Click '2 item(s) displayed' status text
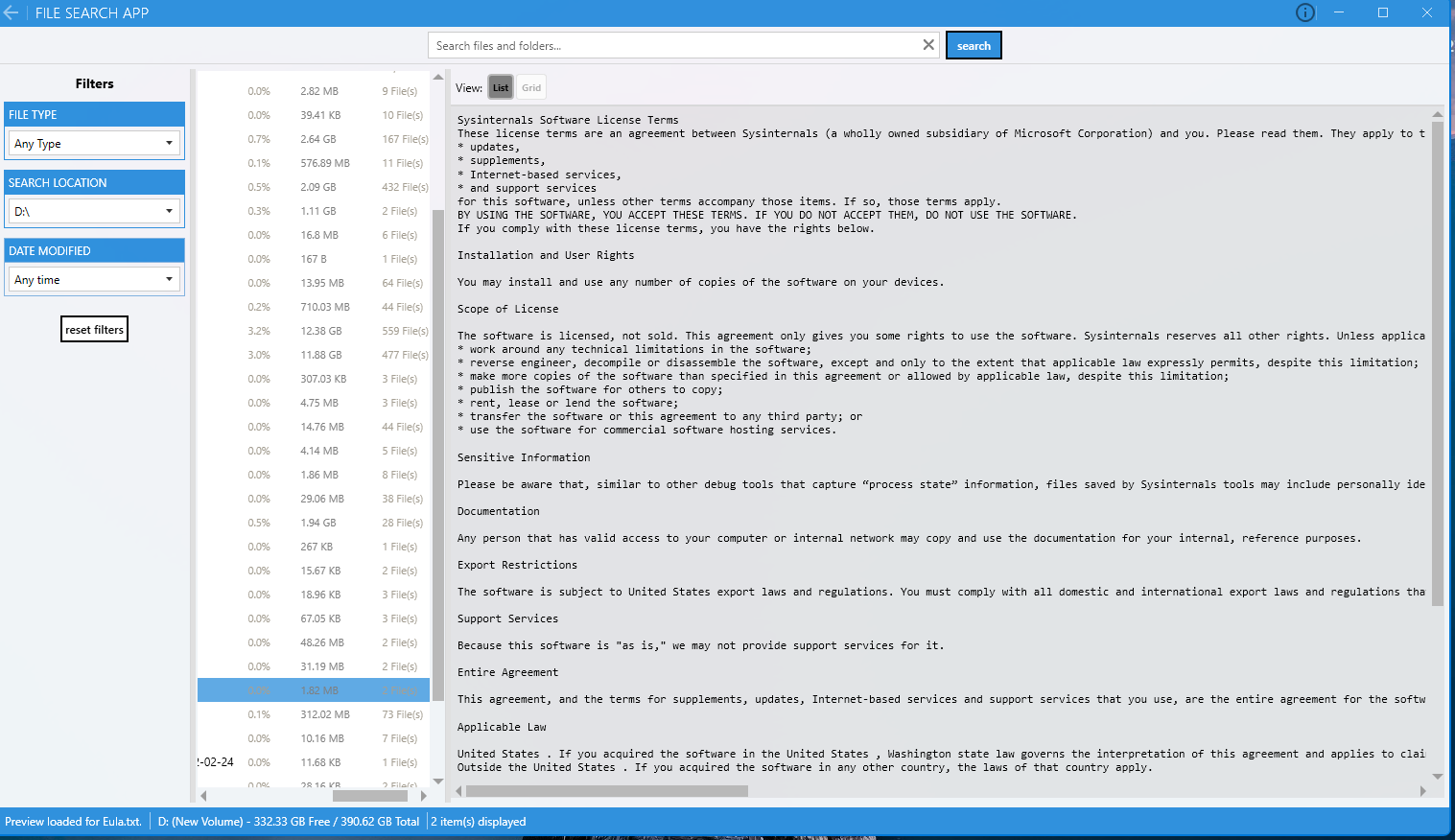 (x=479, y=822)
